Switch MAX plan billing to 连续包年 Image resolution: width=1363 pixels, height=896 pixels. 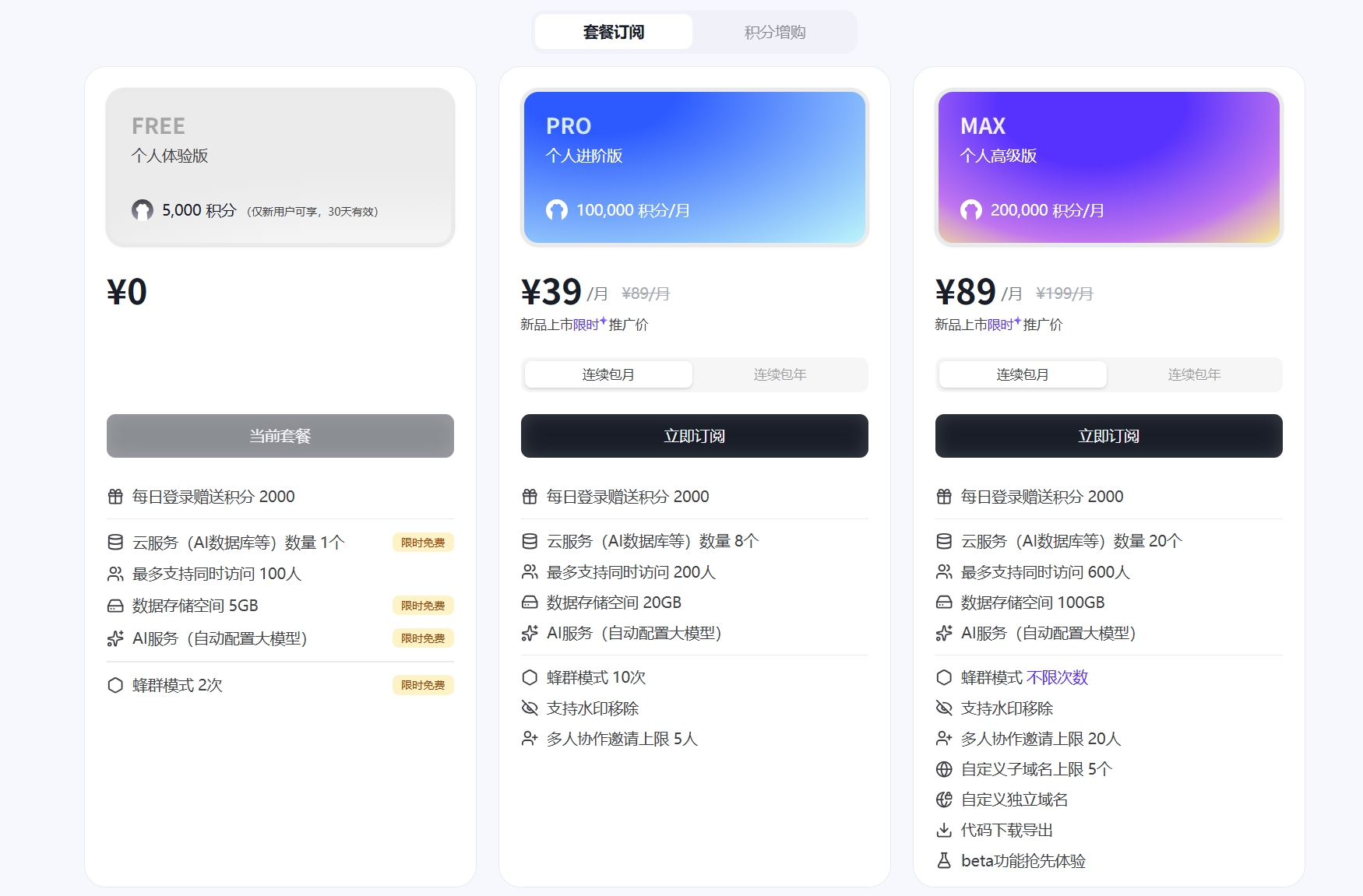1194,374
